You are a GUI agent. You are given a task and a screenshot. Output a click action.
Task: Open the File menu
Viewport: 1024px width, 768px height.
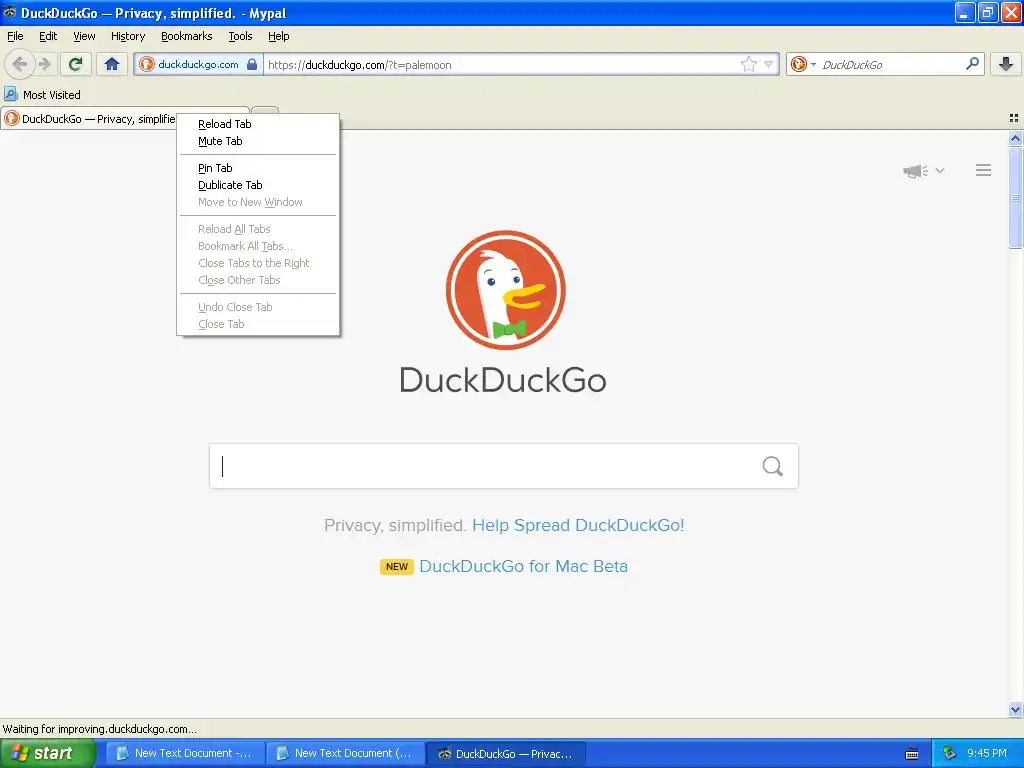click(15, 36)
